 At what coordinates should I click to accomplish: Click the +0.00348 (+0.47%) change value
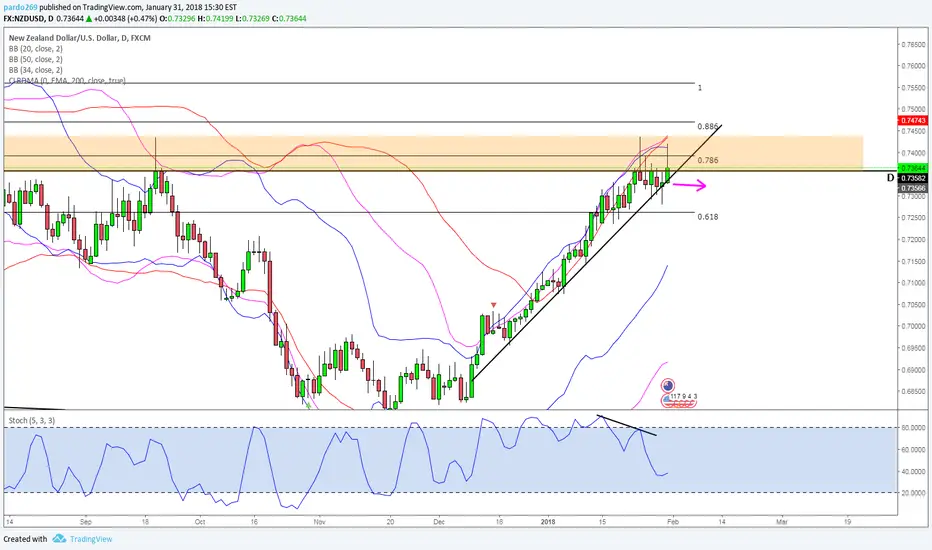coord(125,18)
